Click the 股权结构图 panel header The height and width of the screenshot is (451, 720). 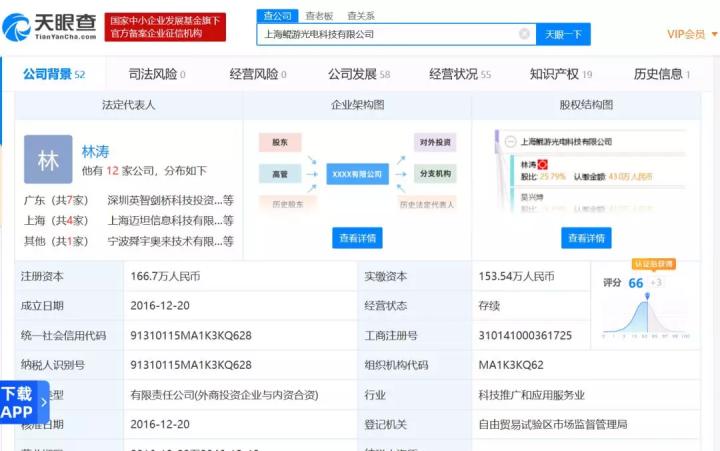point(586,105)
